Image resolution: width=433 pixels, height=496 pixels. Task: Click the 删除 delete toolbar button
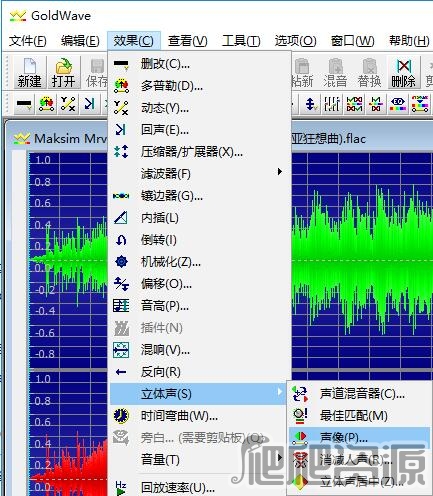(403, 72)
